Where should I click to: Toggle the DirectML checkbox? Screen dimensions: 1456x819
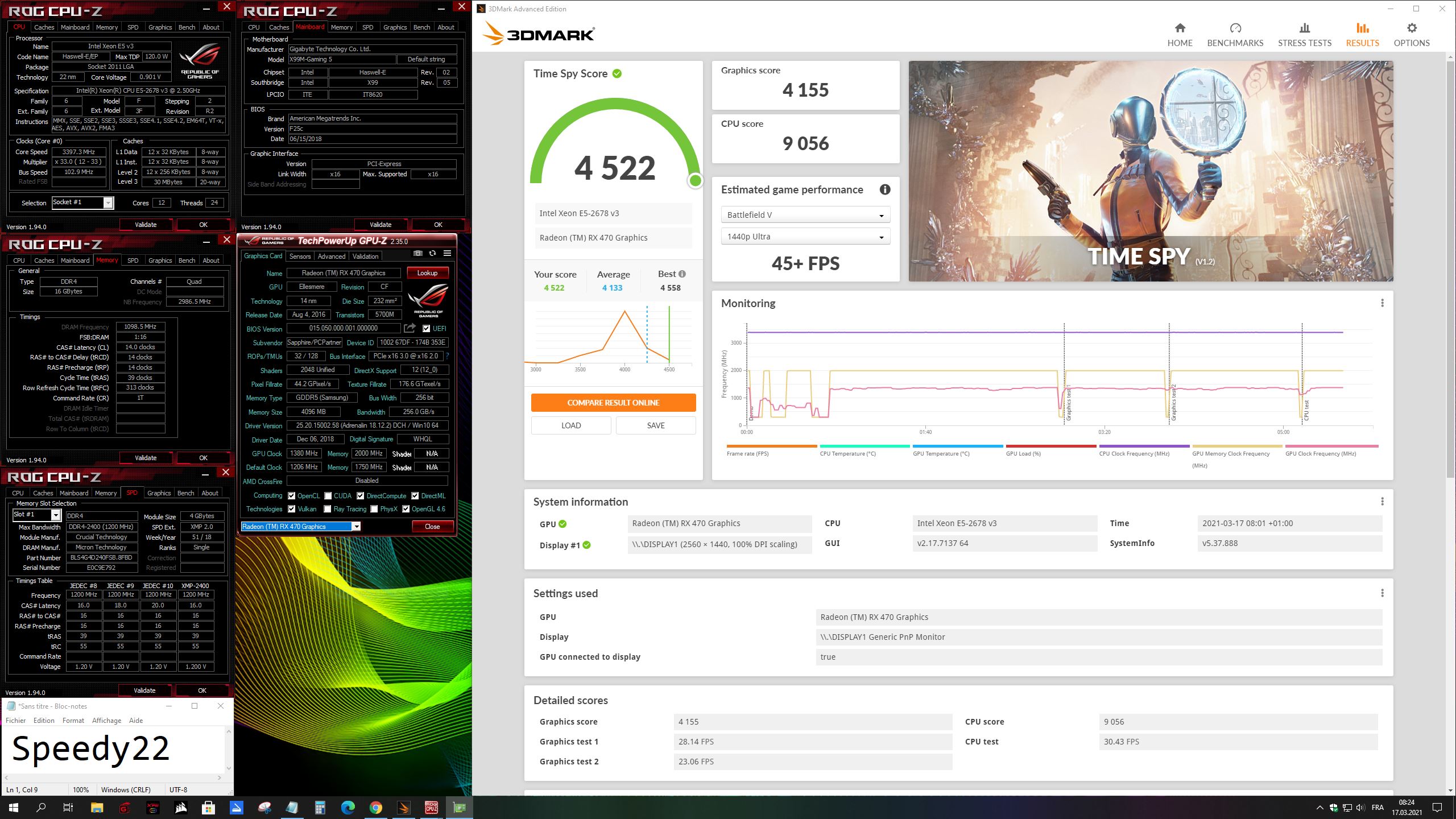[x=415, y=495]
